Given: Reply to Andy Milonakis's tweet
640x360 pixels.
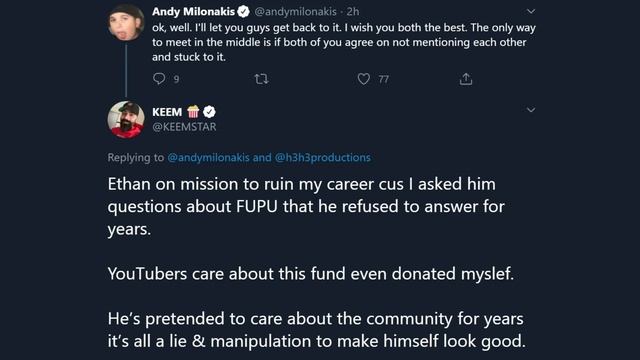Looking at the screenshot, I should coord(159,78).
